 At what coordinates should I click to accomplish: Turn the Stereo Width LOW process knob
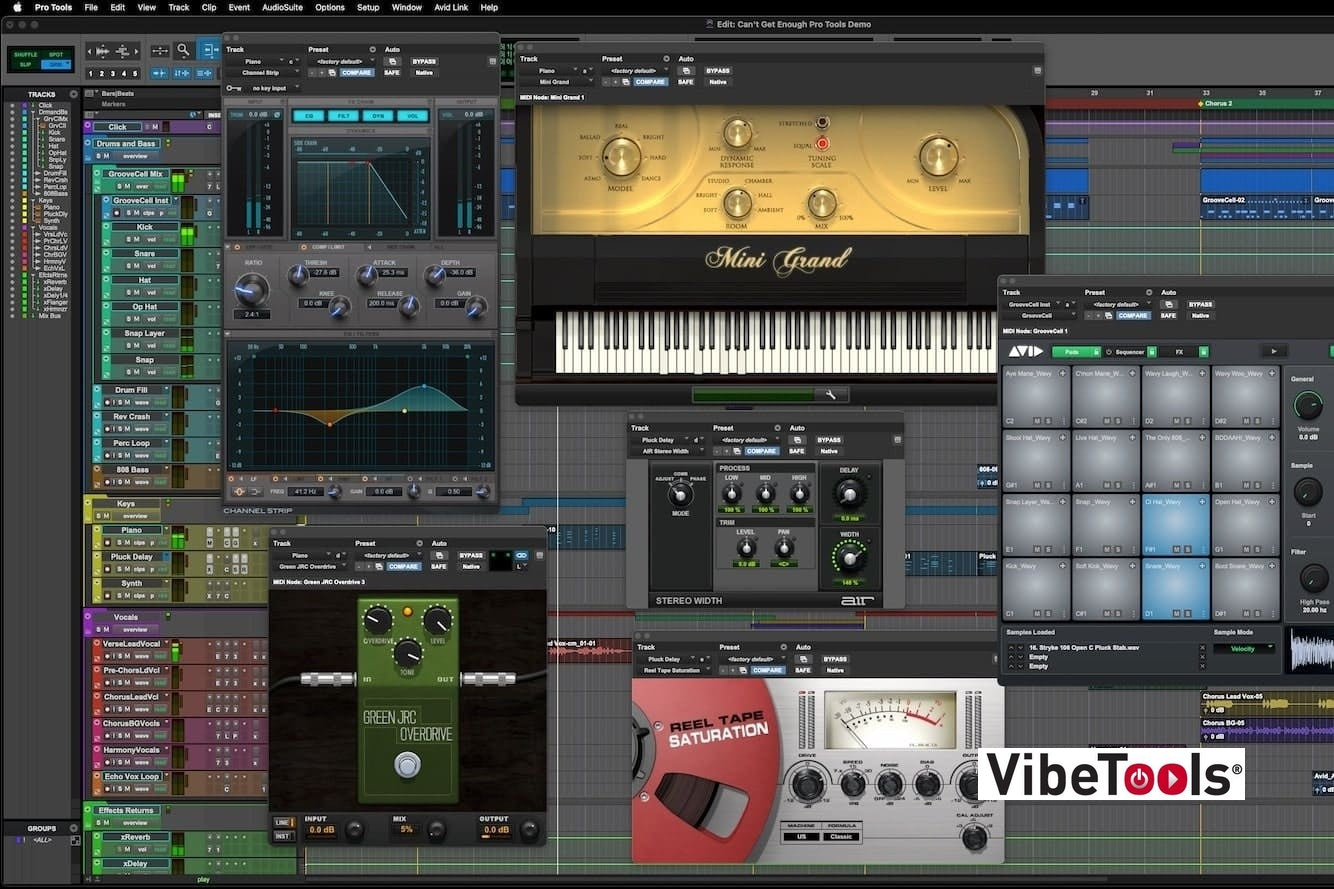(x=732, y=494)
